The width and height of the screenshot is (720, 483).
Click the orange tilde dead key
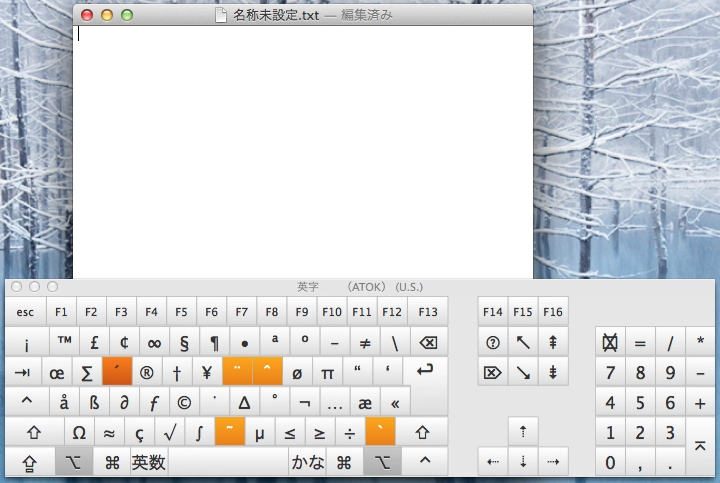(x=230, y=431)
